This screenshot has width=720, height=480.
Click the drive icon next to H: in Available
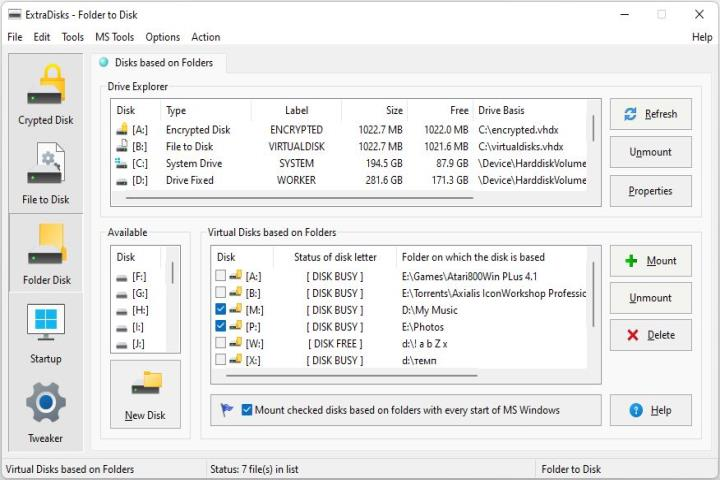coord(122,311)
